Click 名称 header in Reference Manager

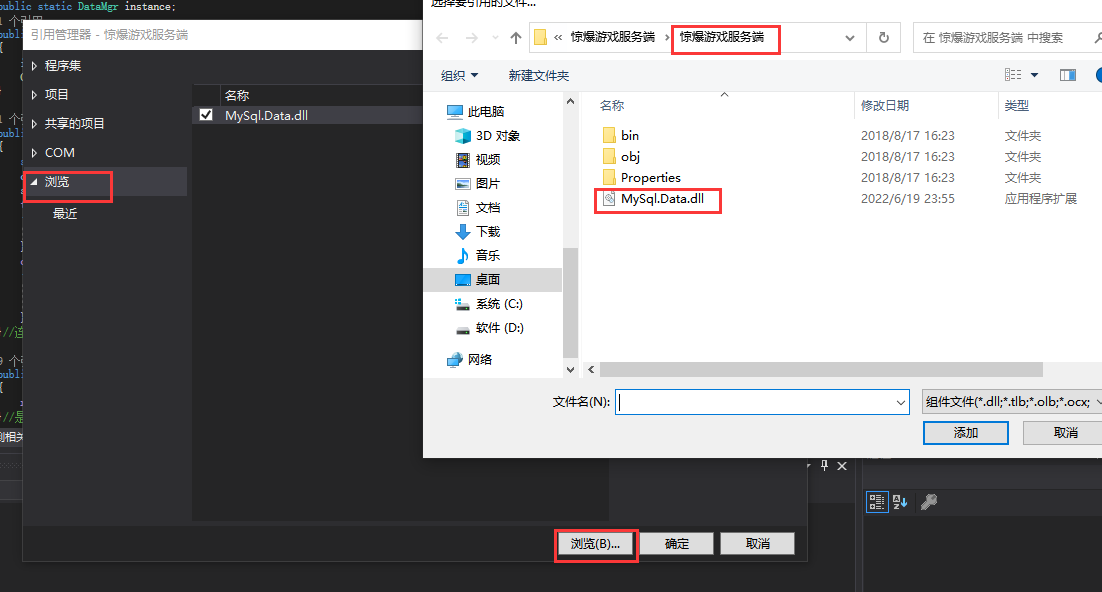[x=237, y=95]
